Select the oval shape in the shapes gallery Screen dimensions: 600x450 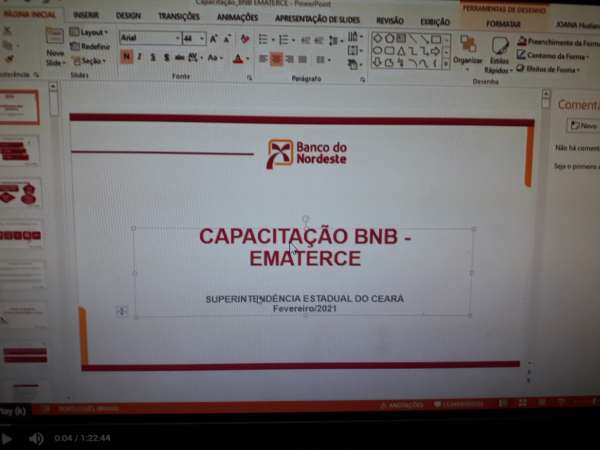coord(377,51)
